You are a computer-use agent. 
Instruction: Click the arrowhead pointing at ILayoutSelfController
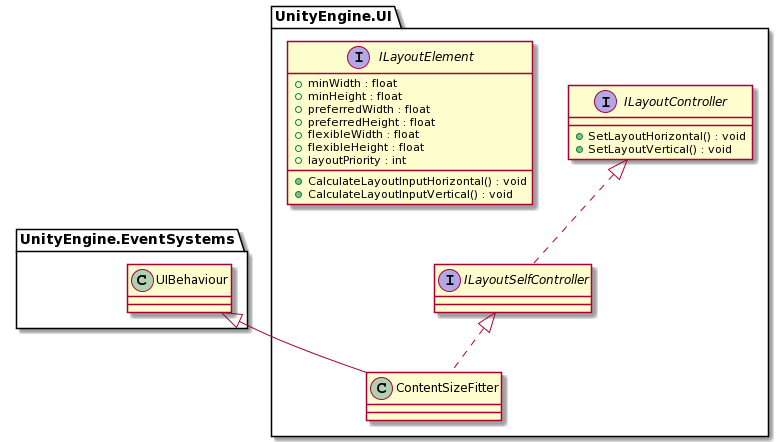click(488, 322)
